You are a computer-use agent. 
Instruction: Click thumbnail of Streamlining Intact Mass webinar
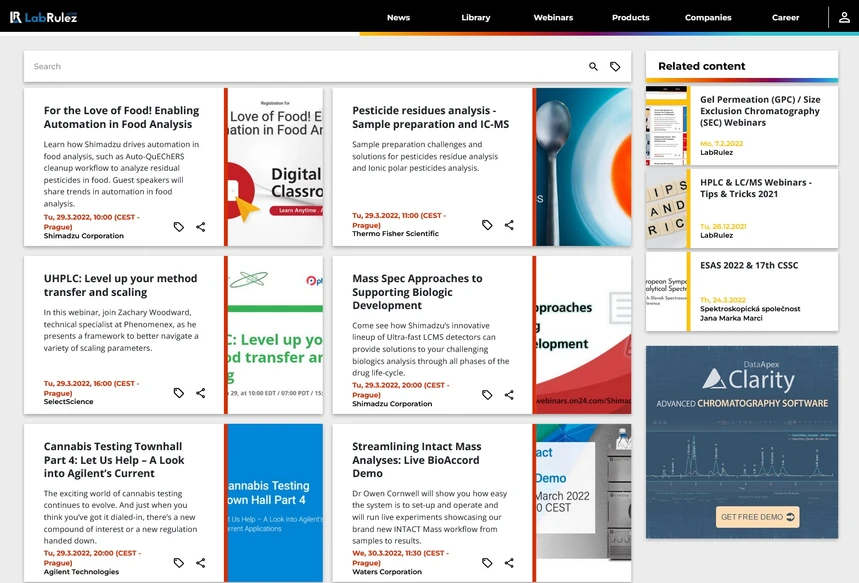pos(584,502)
